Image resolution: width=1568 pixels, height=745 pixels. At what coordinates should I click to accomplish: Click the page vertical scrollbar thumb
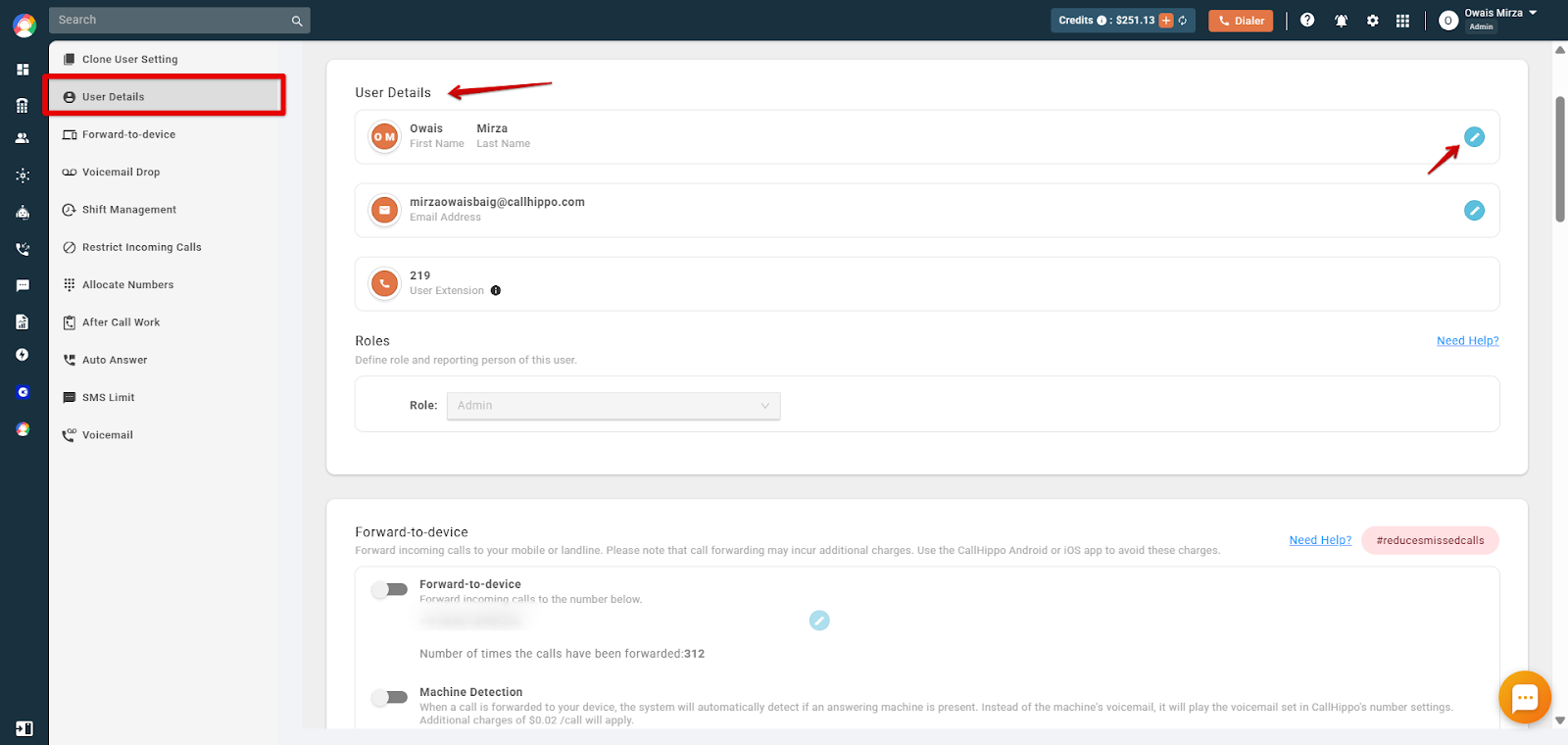(1560, 159)
